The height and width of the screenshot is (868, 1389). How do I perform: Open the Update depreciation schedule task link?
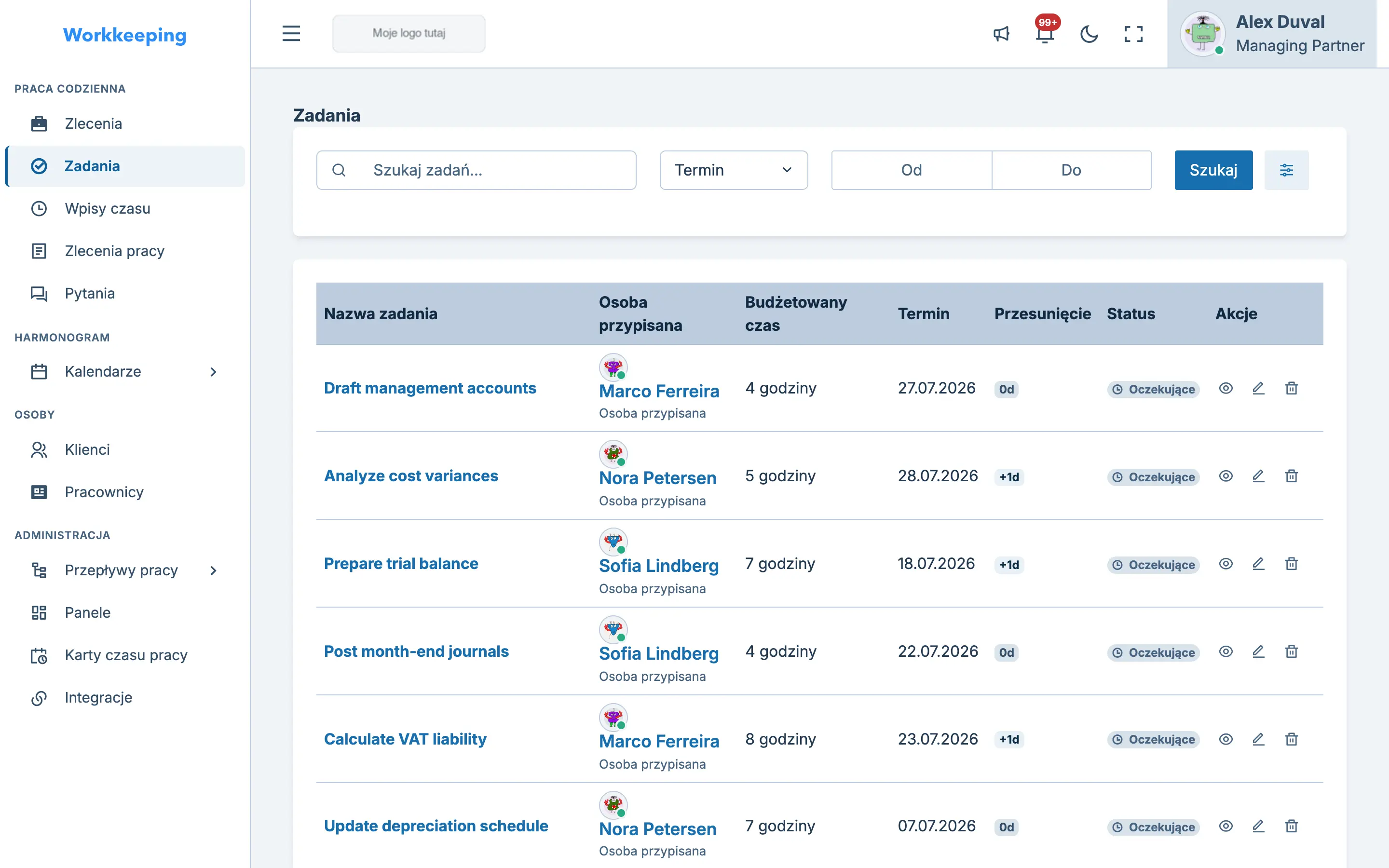pyautogui.click(x=436, y=826)
